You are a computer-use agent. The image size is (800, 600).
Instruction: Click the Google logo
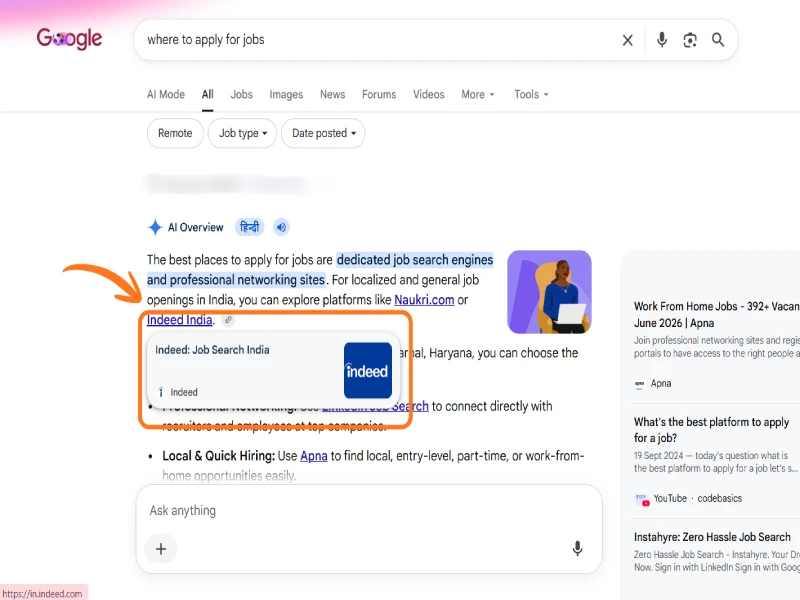click(x=69, y=39)
